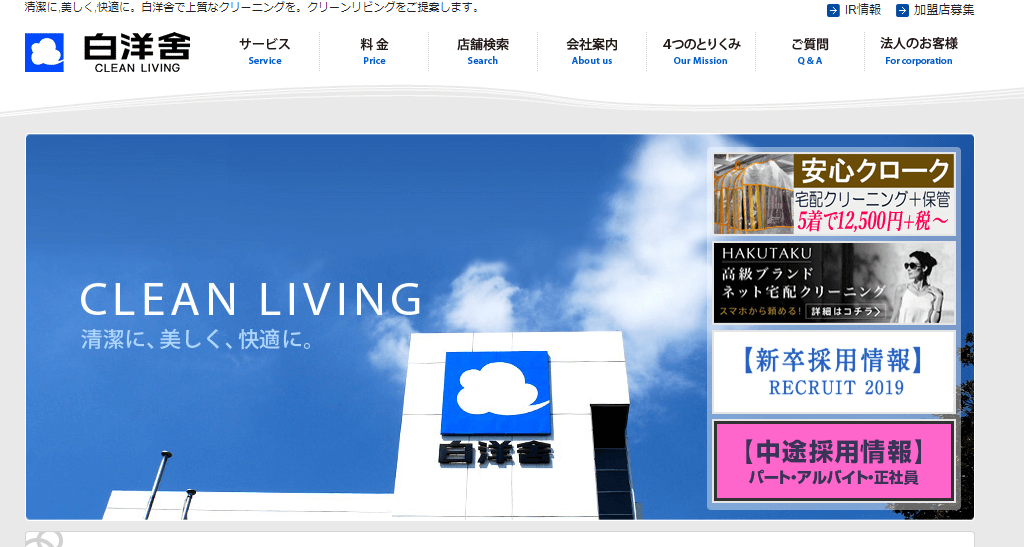
Task: Open the IR情報 link
Action: tap(862, 10)
